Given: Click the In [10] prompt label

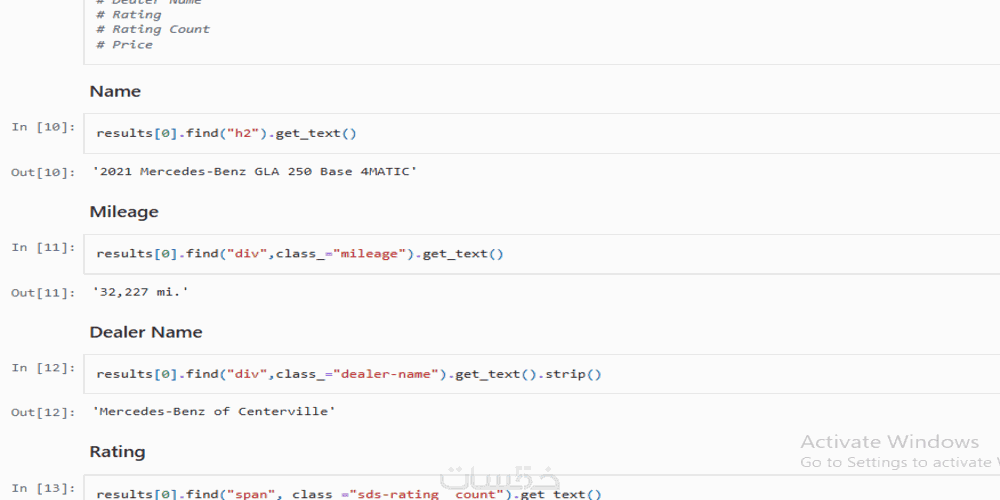Looking at the screenshot, I should click(43, 127).
